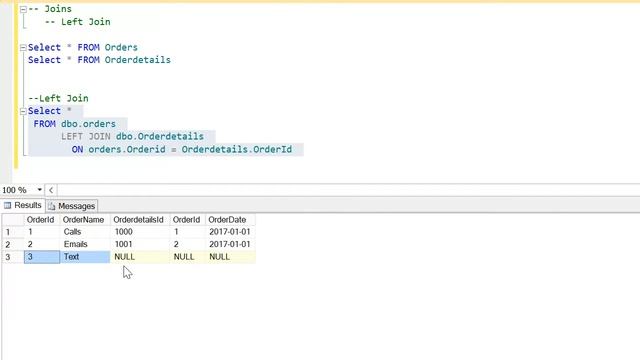
Task: Click the 2017-01-01 date in row 1
Action: 230,232
